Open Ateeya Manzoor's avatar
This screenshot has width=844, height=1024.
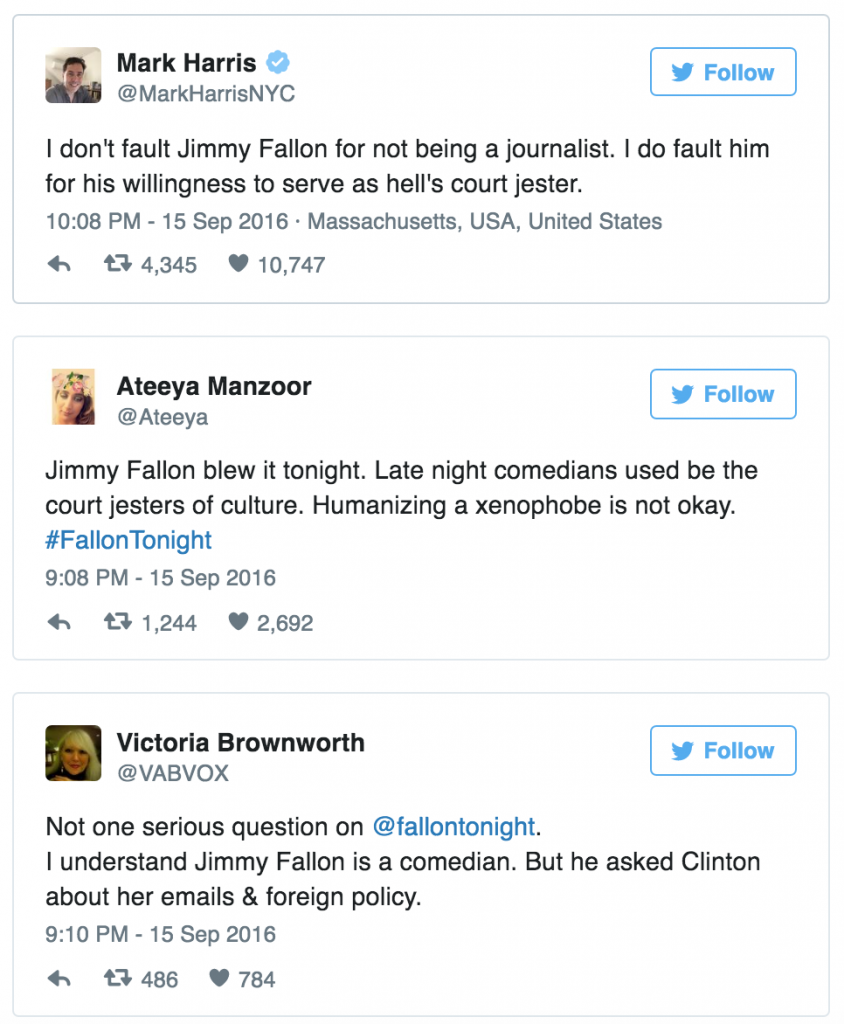[73, 396]
